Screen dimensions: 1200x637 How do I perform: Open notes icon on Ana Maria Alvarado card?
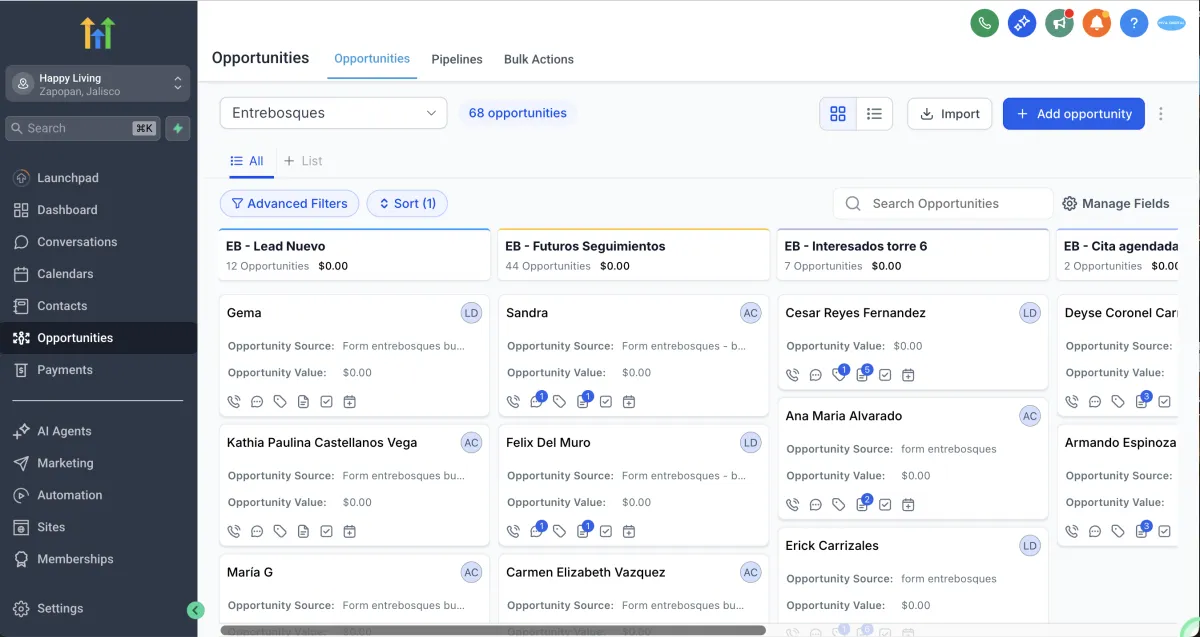click(862, 504)
